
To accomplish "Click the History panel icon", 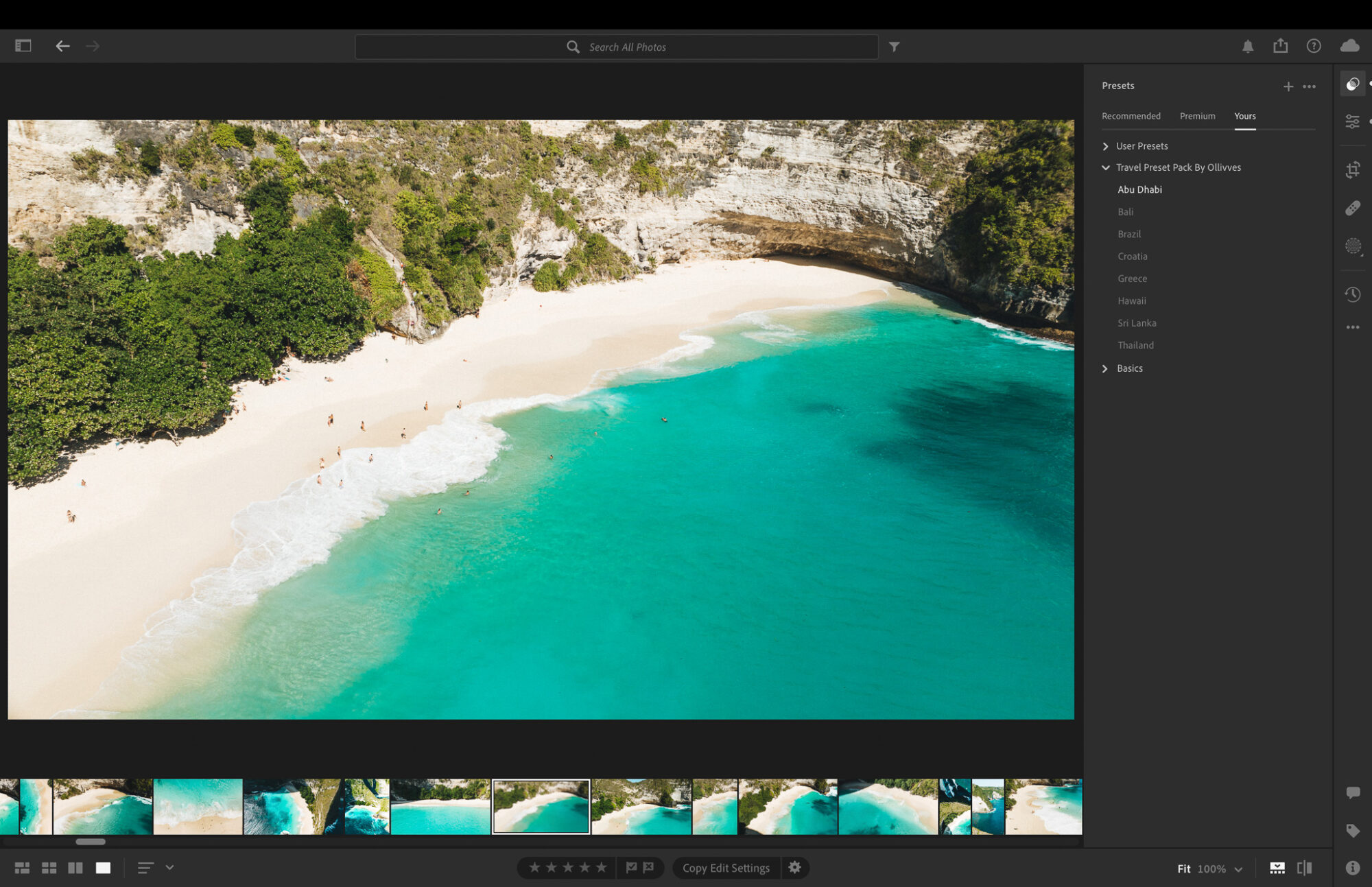I will click(x=1352, y=292).
